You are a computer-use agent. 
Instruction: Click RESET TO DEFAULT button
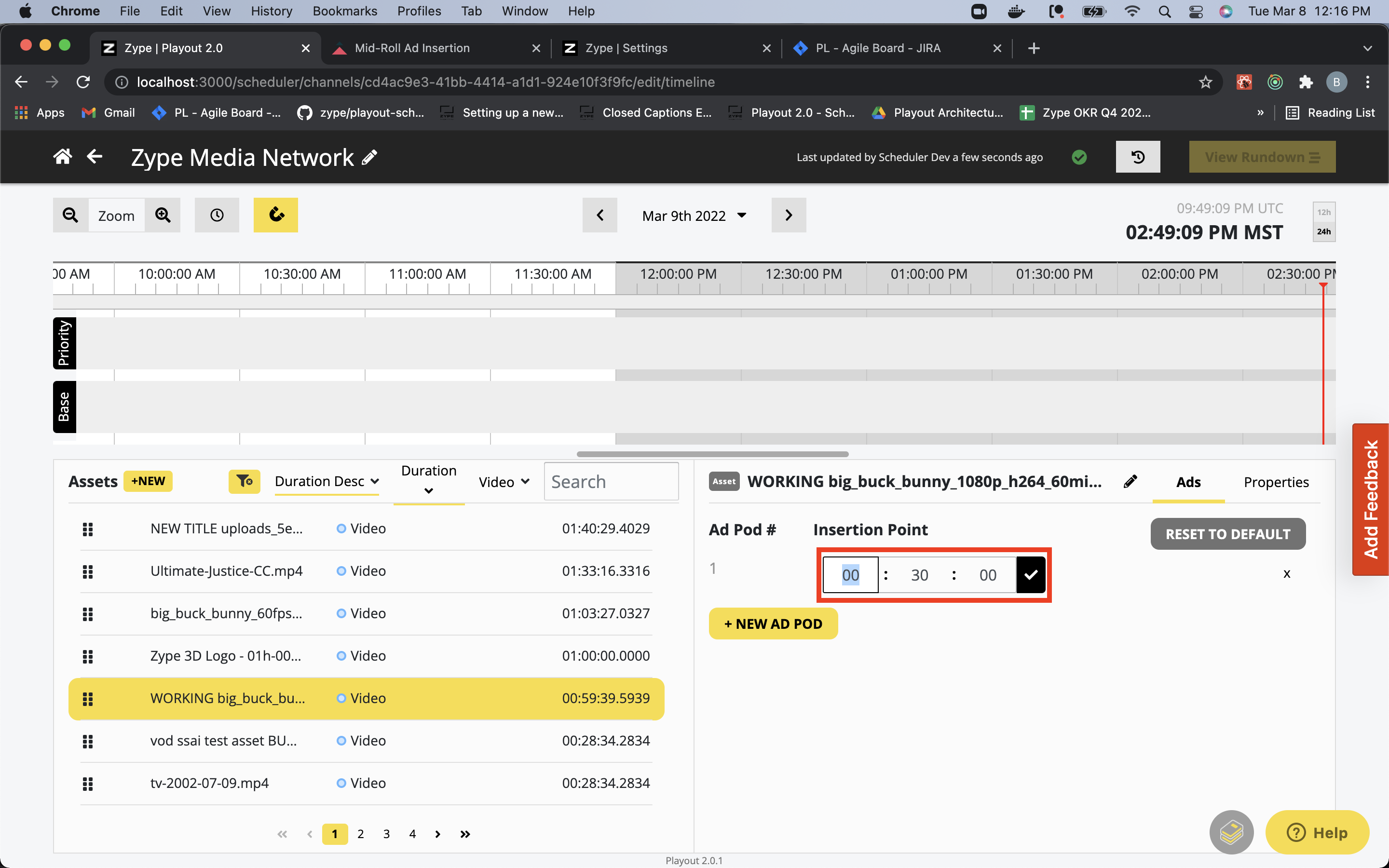[1228, 534]
